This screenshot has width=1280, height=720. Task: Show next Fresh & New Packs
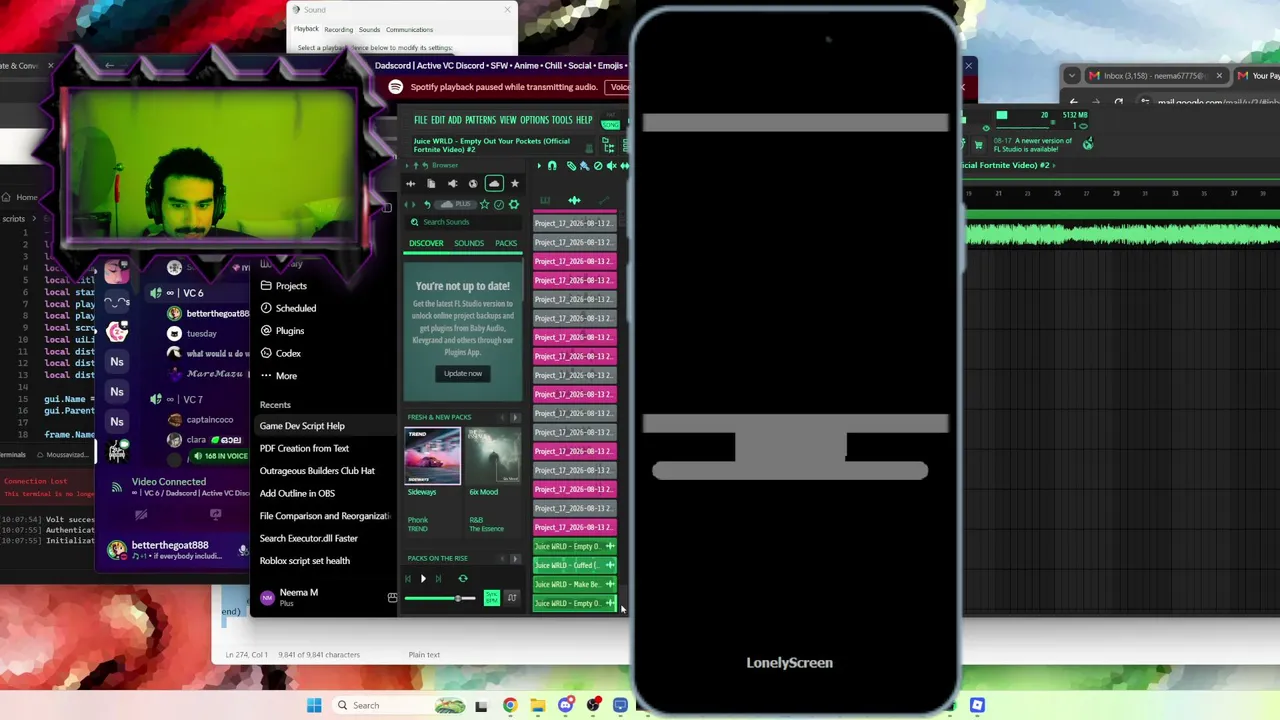515,417
